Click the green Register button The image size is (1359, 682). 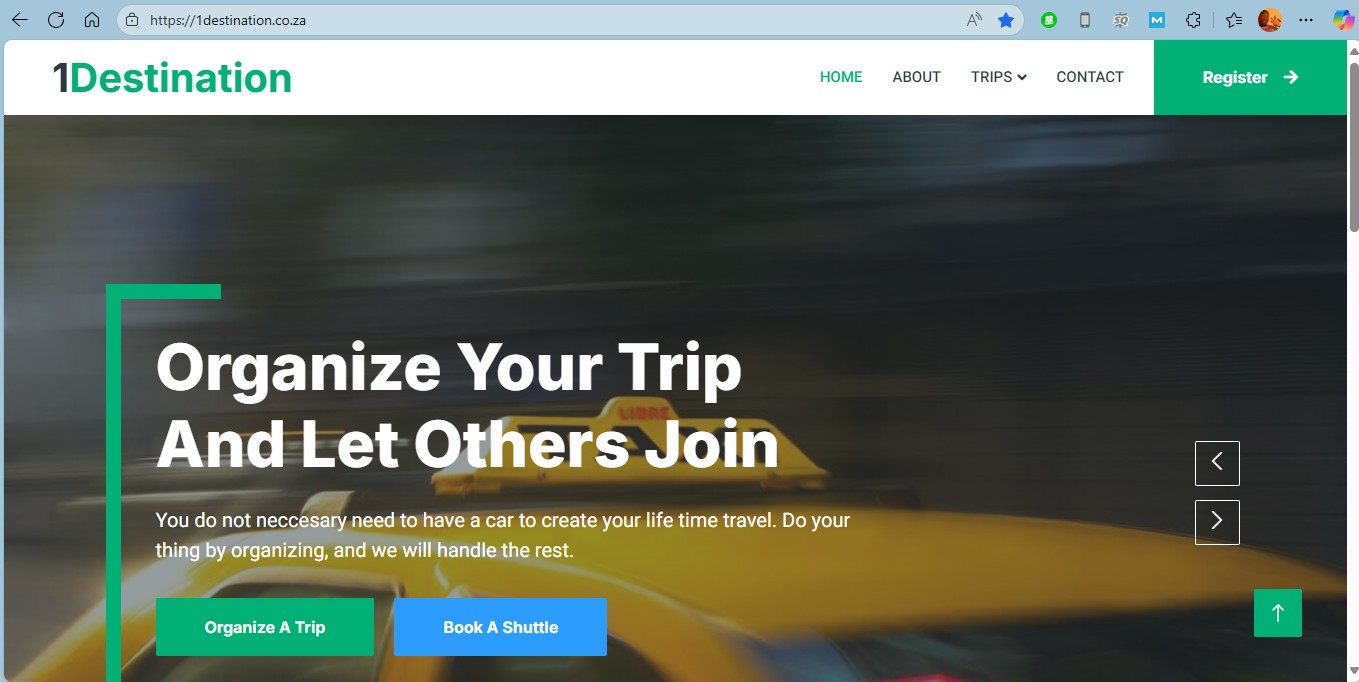pos(1250,77)
